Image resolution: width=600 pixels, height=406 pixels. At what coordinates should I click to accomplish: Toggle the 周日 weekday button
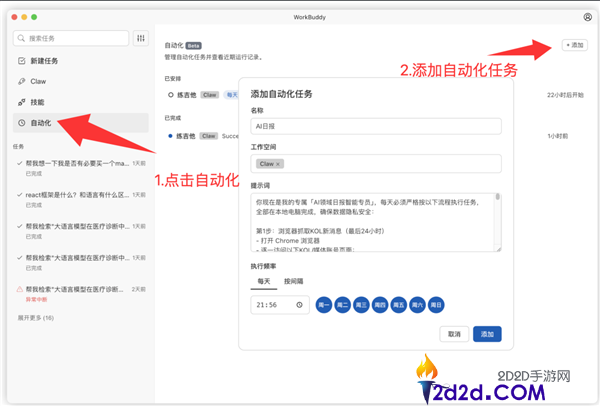[x=436, y=305]
